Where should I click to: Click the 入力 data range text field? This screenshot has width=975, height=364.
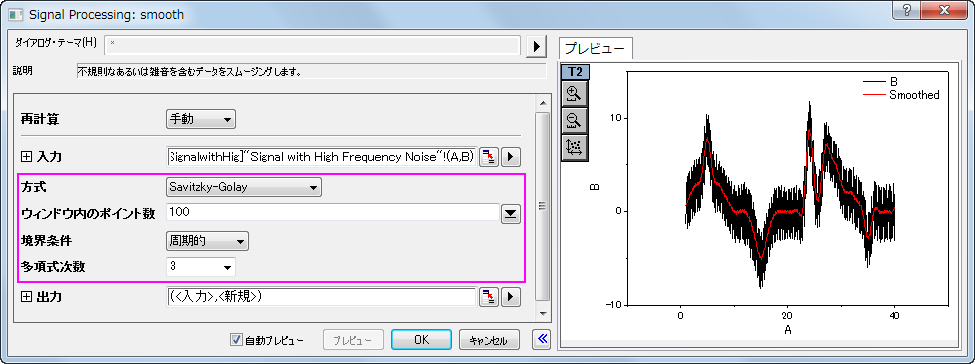pyautogui.click(x=321, y=157)
